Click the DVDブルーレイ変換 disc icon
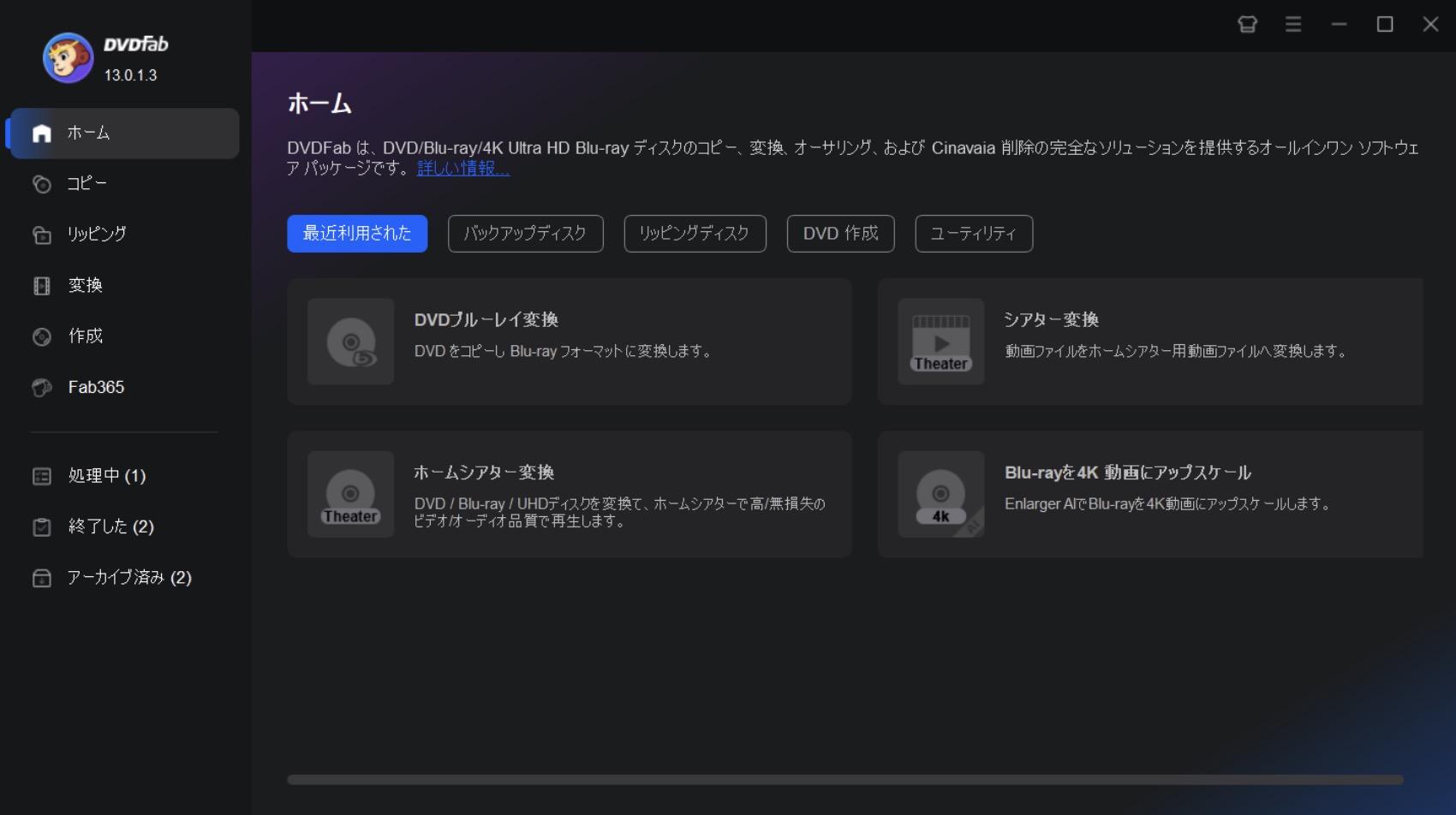This screenshot has width=1456, height=815. click(x=351, y=342)
